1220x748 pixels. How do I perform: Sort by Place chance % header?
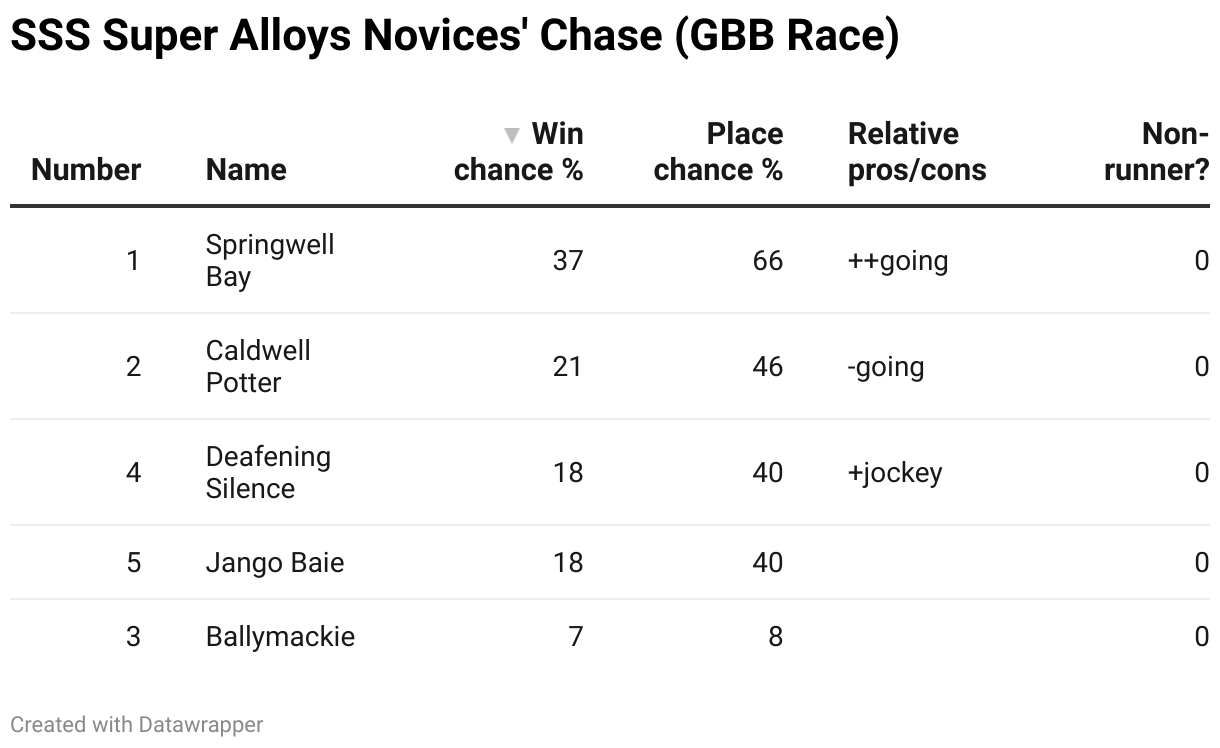(x=718, y=152)
